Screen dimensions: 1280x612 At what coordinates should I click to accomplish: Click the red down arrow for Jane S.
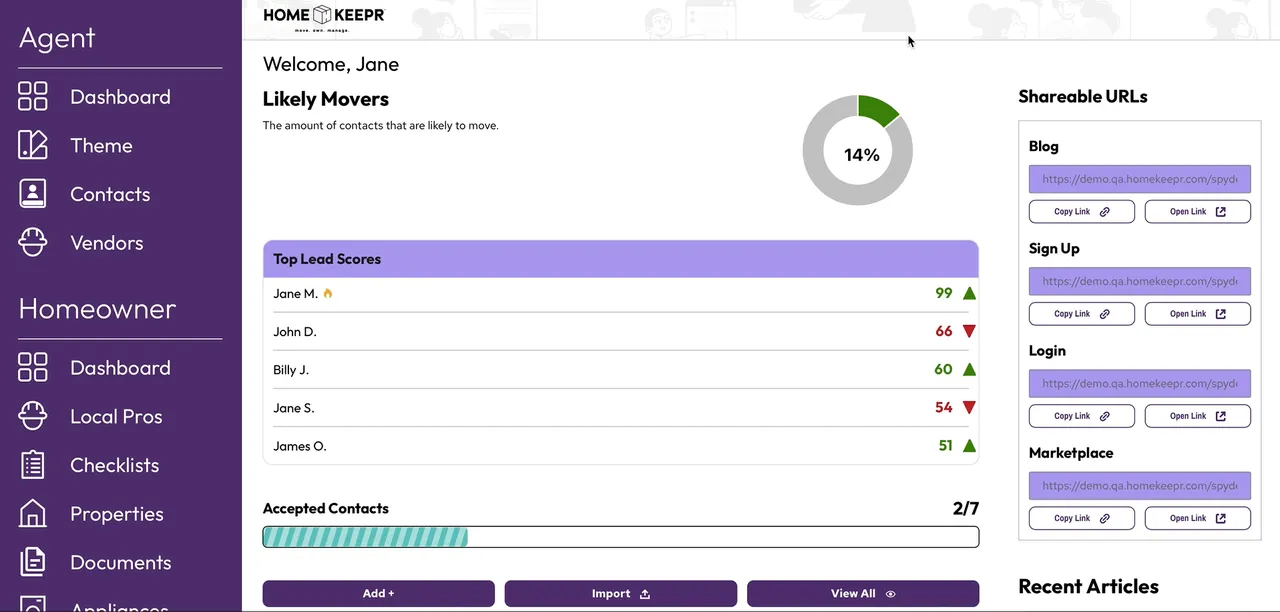pyautogui.click(x=969, y=407)
